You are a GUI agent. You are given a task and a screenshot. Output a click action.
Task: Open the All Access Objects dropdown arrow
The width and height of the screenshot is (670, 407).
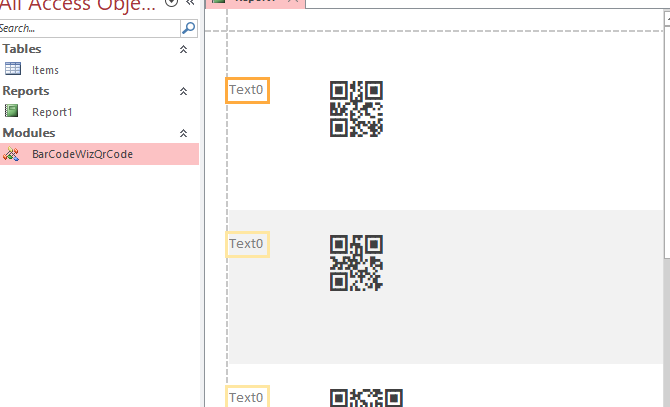[171, 3]
